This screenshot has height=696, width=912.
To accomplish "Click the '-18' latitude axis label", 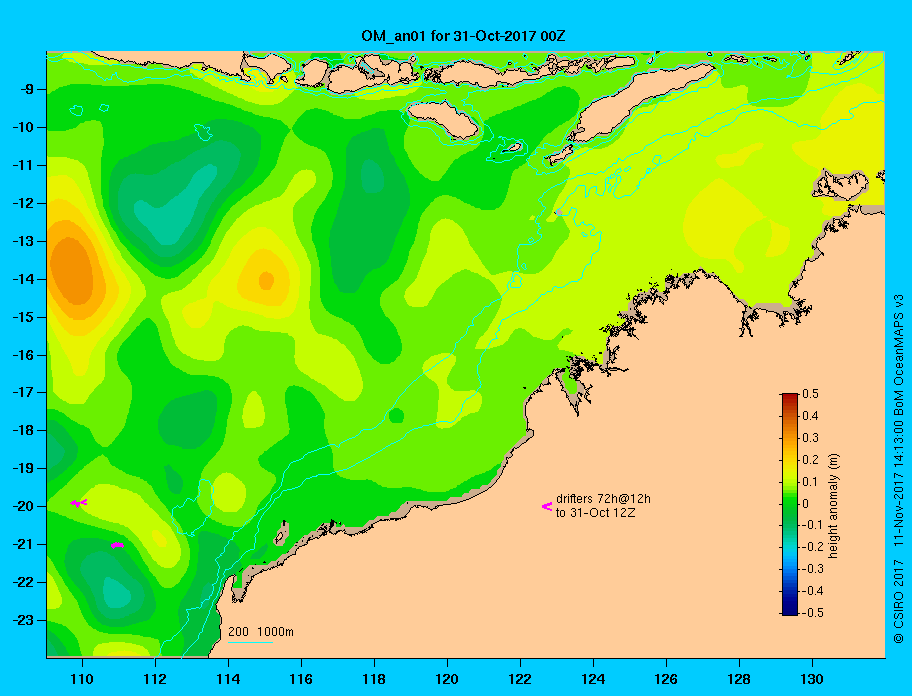I will (24, 431).
